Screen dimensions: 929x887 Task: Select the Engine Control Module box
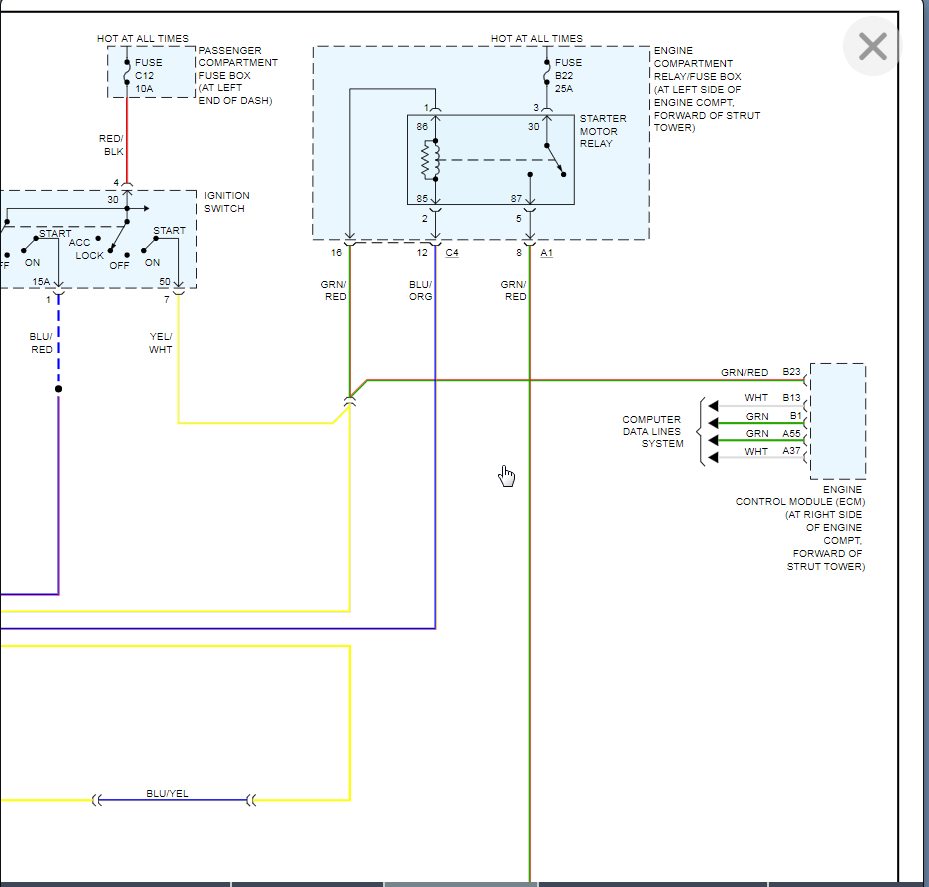point(838,421)
